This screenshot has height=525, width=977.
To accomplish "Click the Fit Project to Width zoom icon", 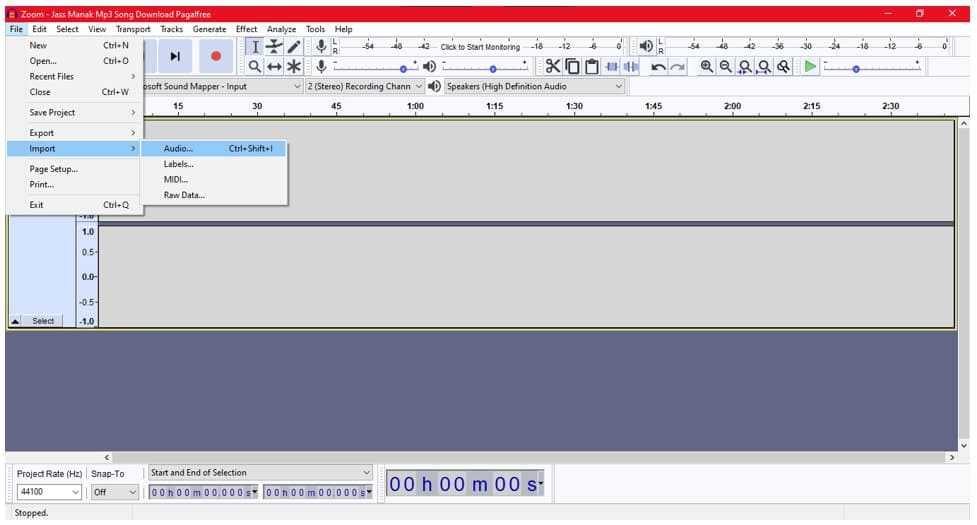I will [765, 67].
